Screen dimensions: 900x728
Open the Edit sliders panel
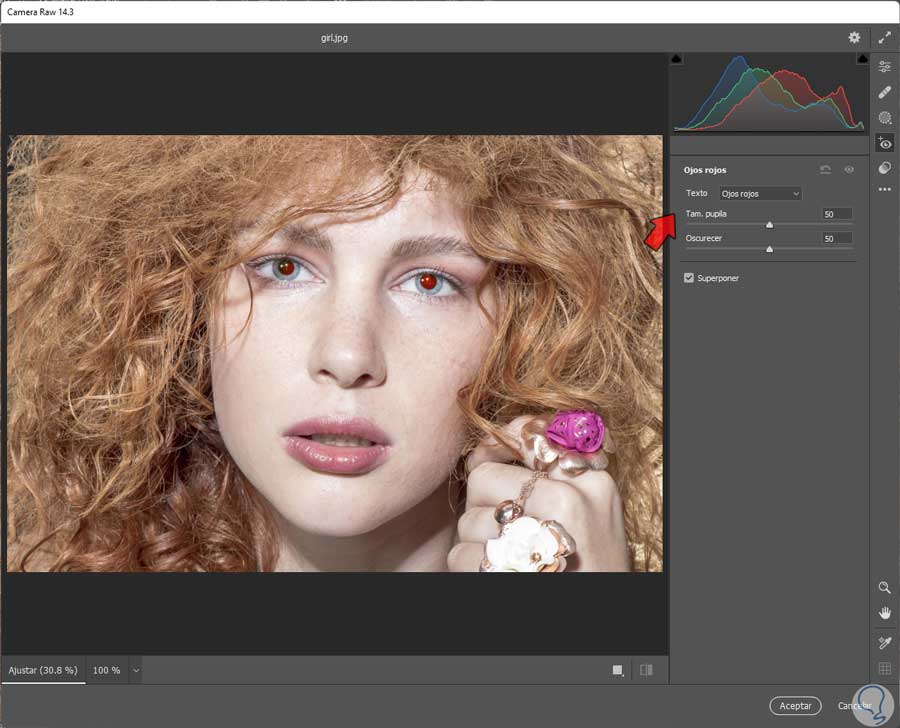[885, 67]
